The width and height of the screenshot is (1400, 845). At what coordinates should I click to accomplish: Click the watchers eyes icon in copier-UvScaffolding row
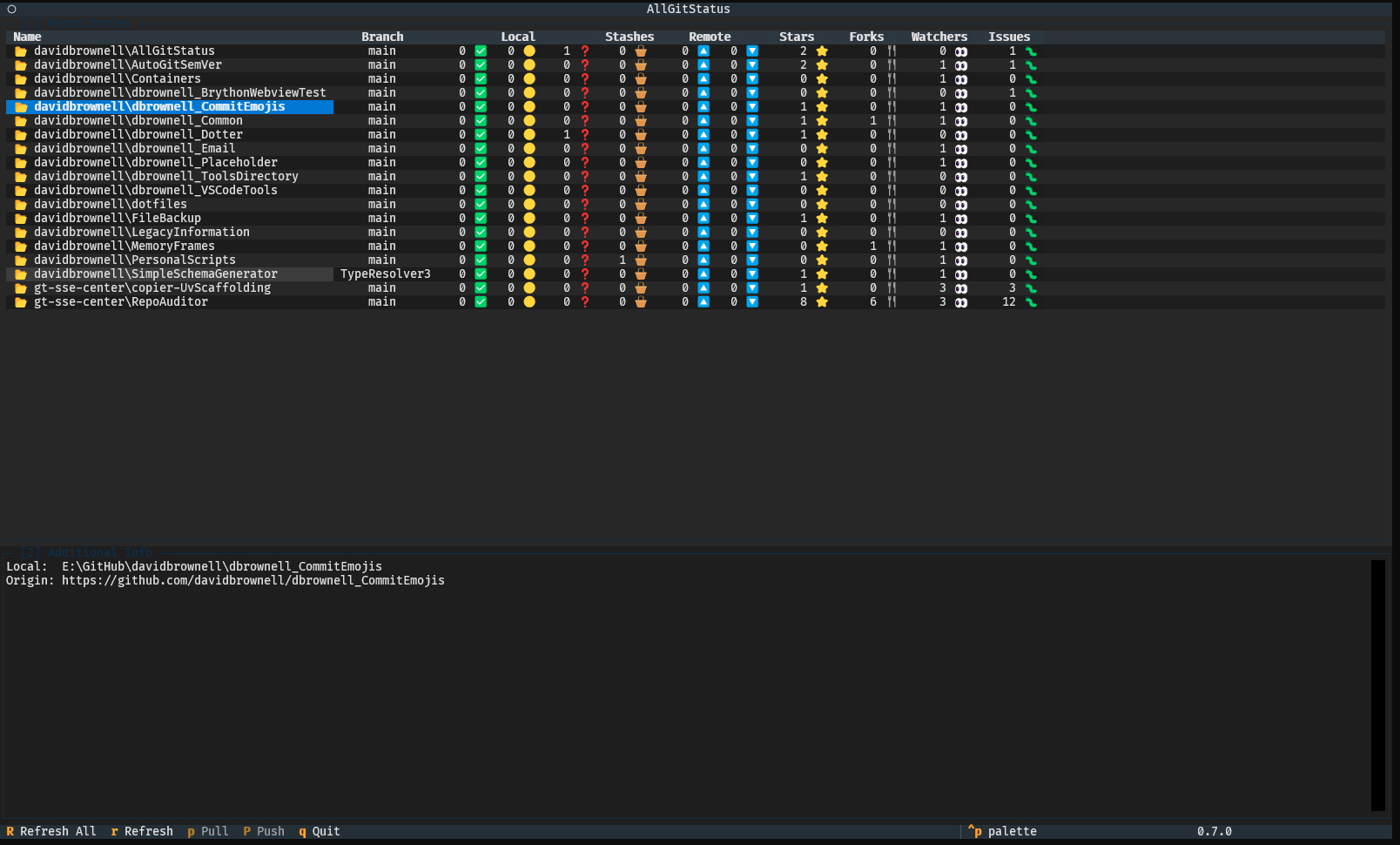pos(961,288)
